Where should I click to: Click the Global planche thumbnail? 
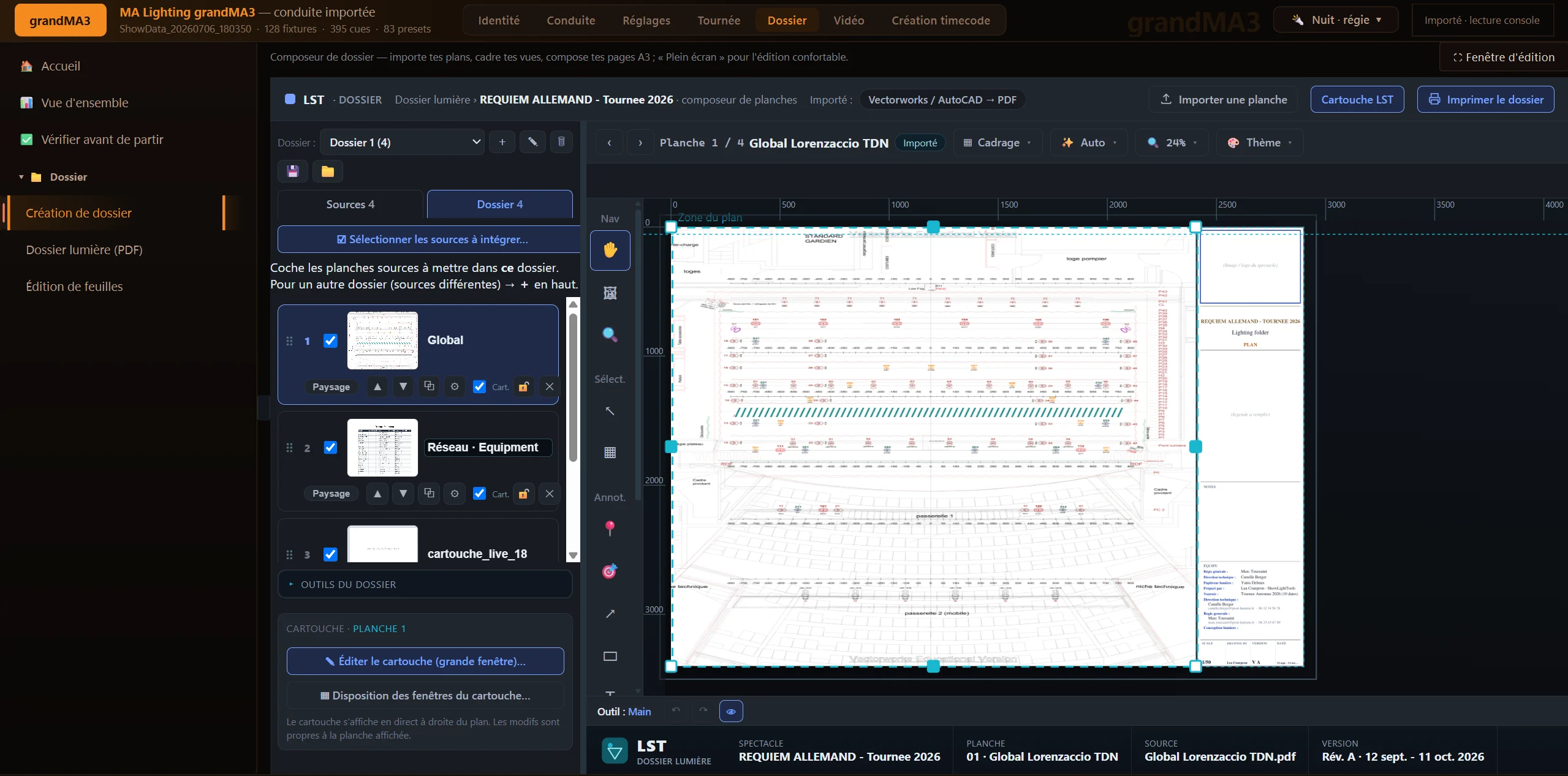382,341
